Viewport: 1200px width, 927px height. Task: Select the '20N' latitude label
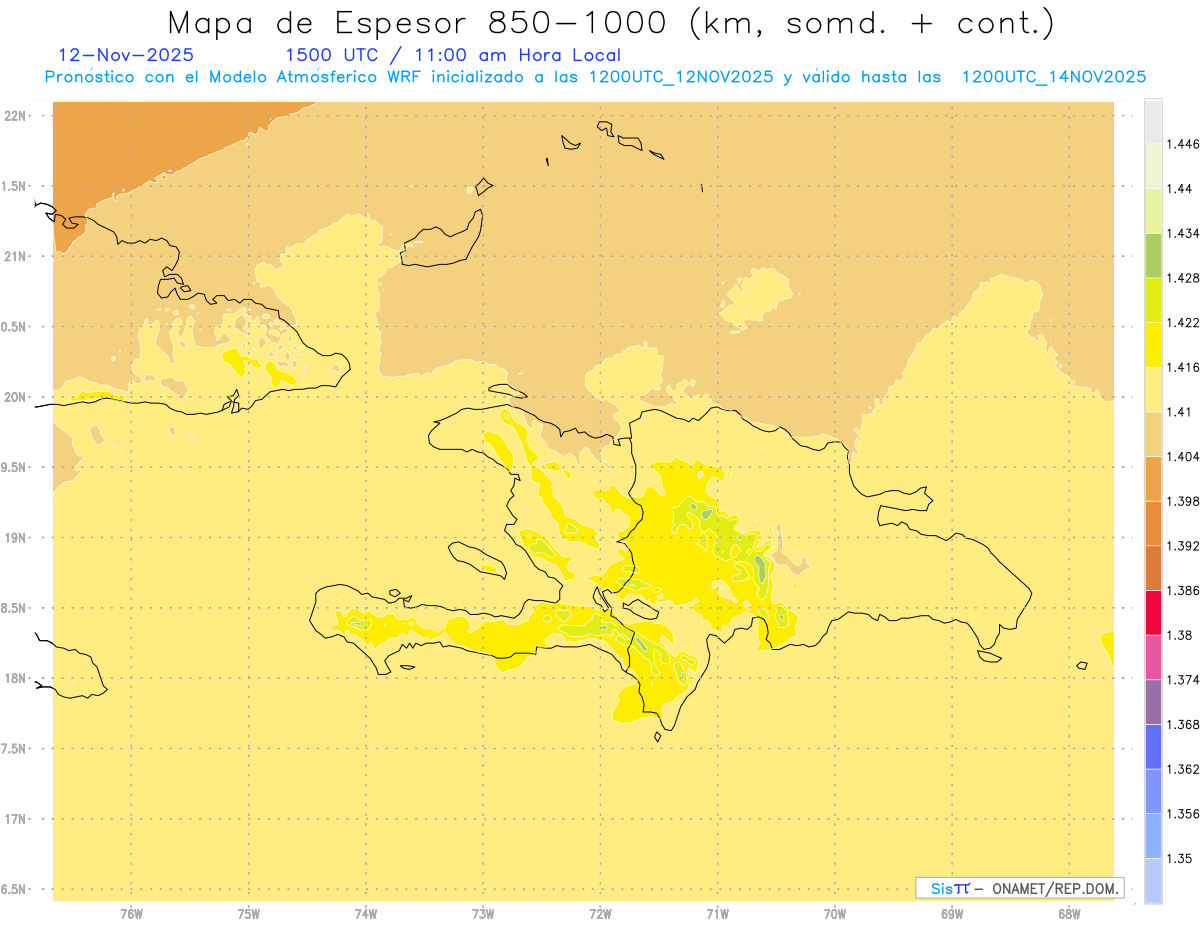(x=16, y=397)
